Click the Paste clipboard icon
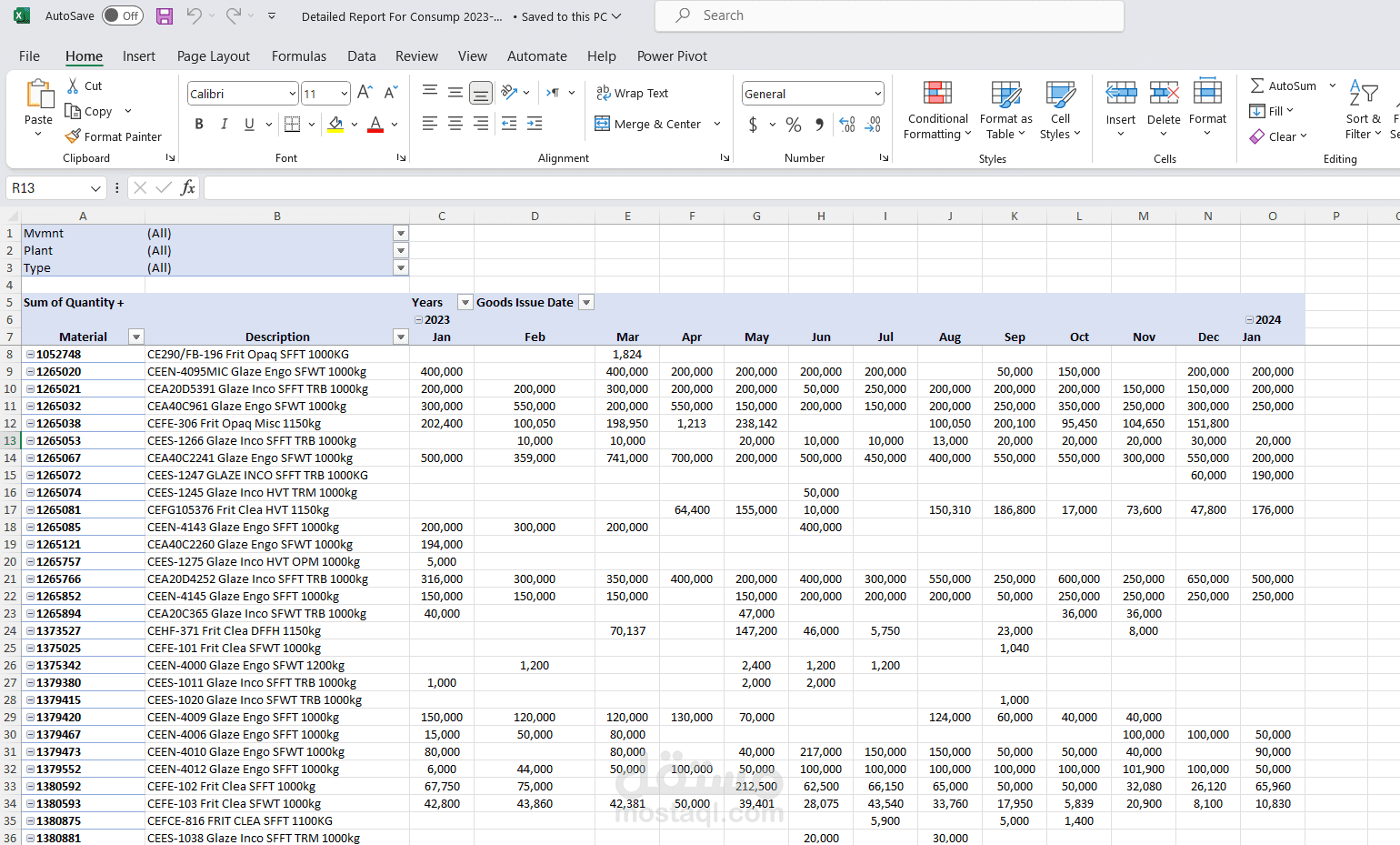Screen dimensions: 1400x845 click(x=39, y=96)
